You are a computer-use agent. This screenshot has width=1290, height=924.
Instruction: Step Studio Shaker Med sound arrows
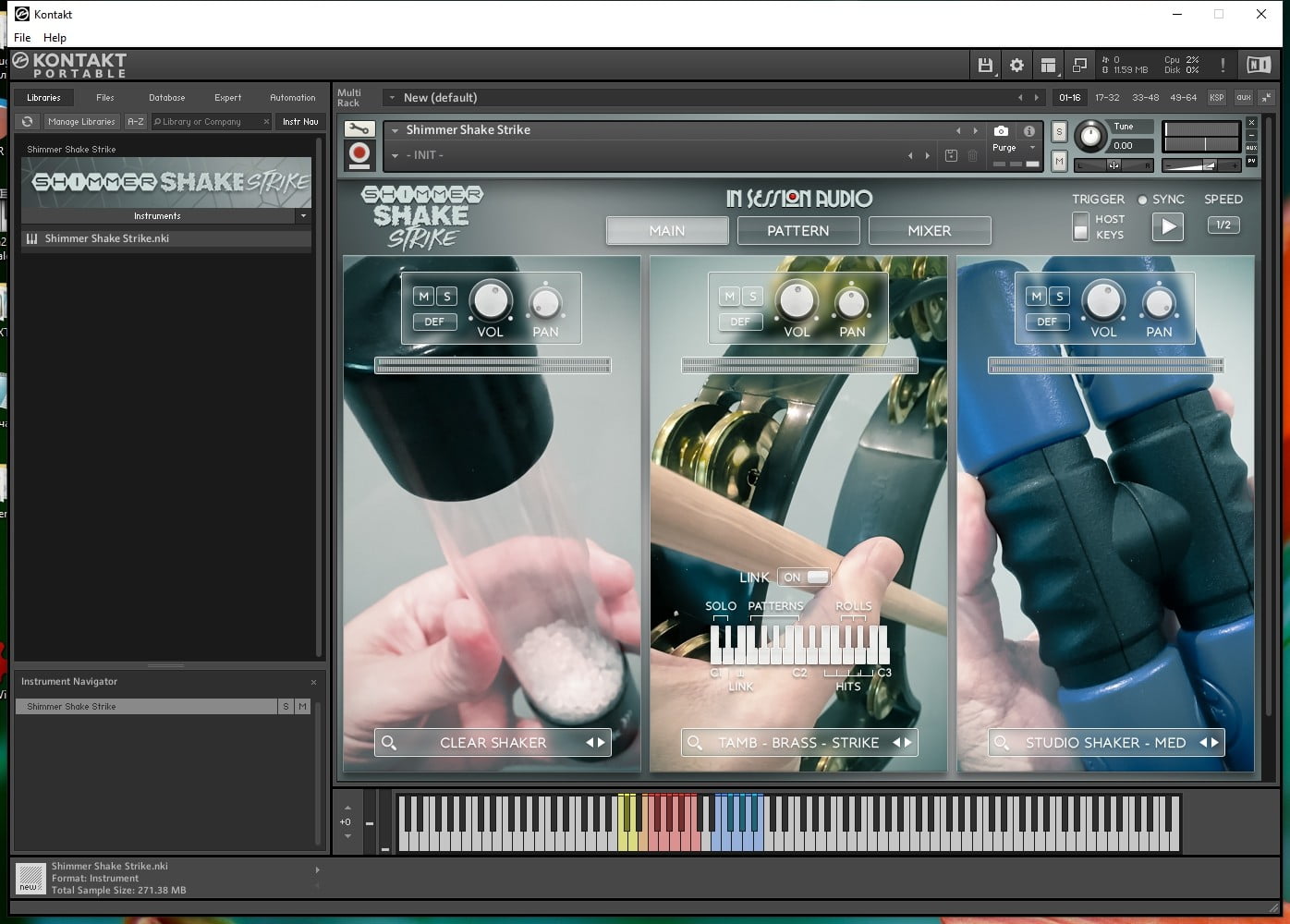(1210, 743)
